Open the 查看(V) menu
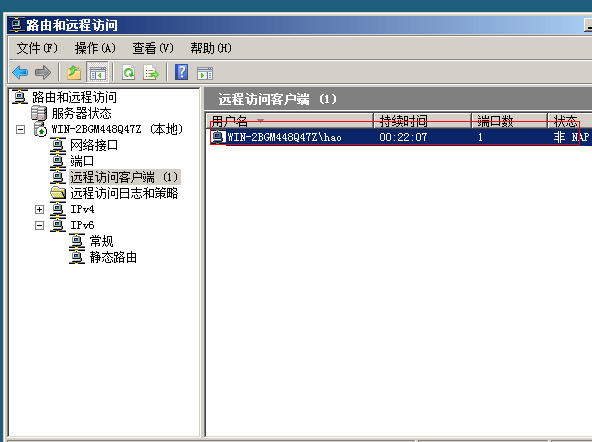This screenshot has height=442, width=592. pyautogui.click(x=153, y=48)
